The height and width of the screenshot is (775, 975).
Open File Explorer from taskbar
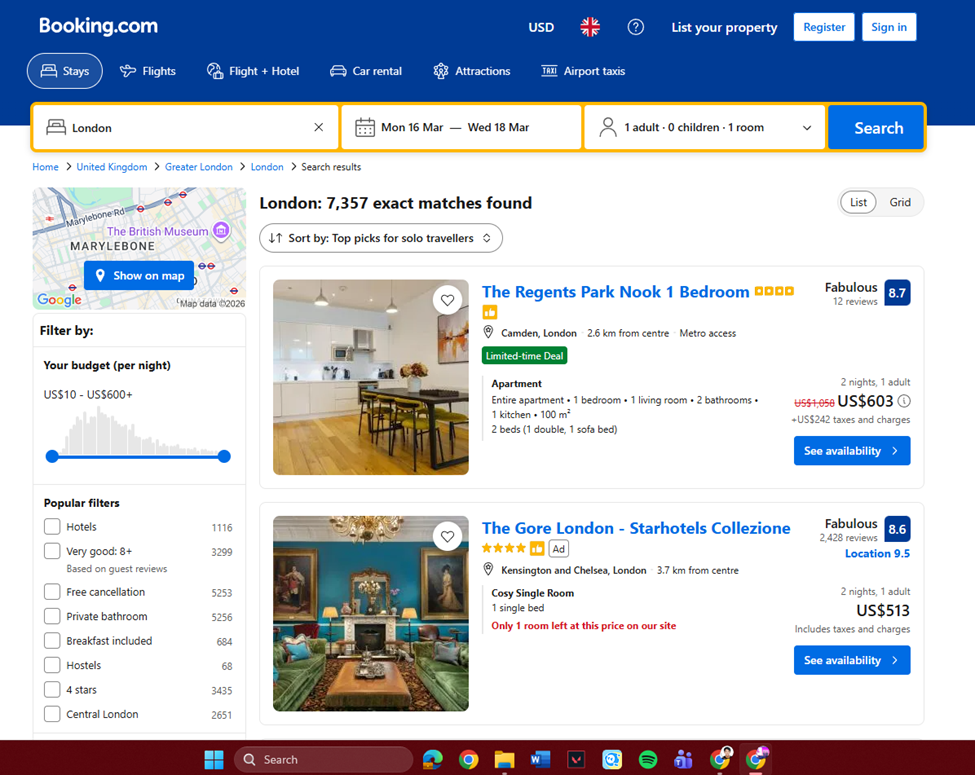tap(504, 759)
